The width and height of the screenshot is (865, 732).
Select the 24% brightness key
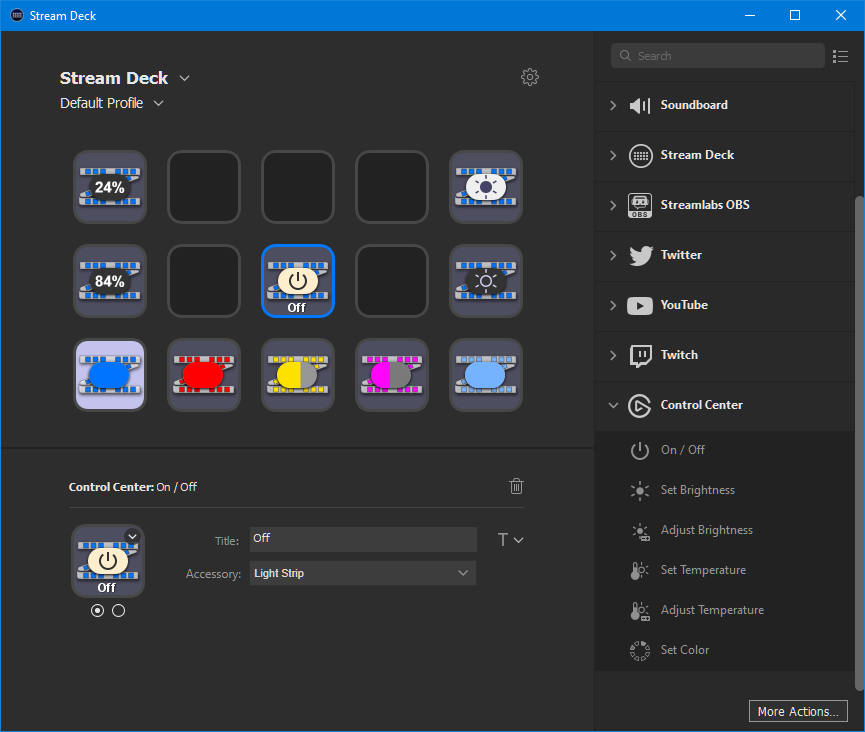[110, 187]
